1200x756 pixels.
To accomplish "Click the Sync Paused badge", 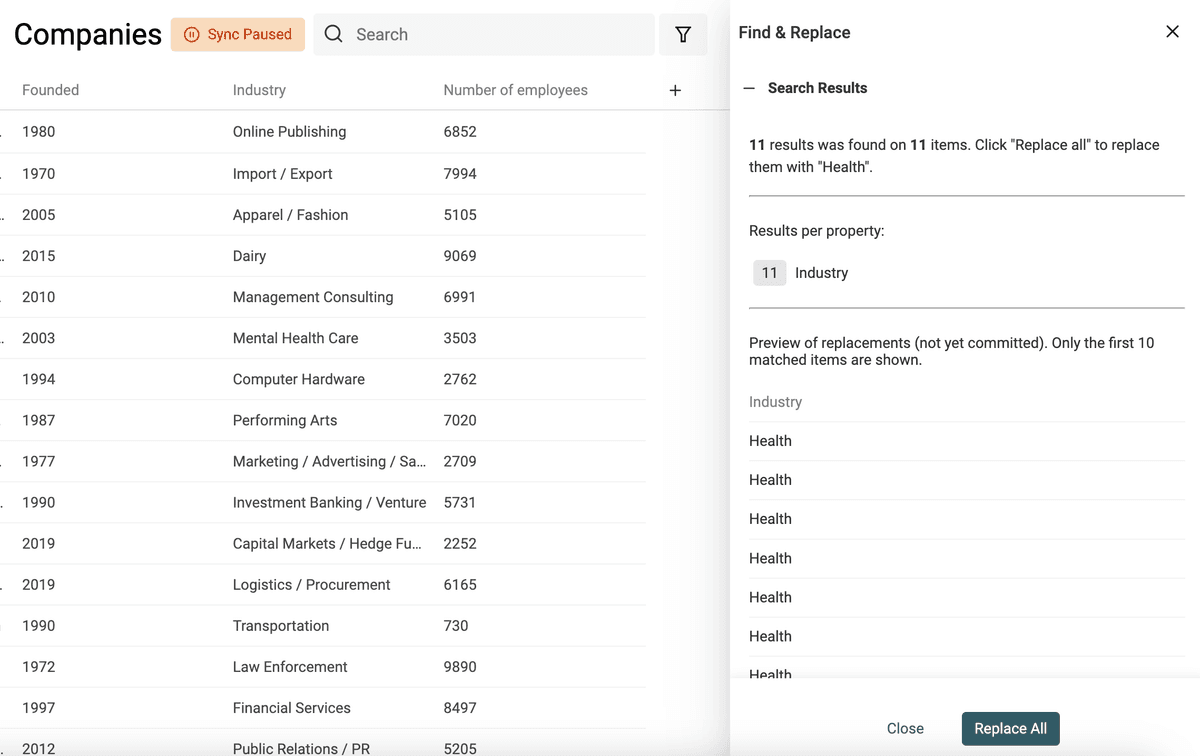I will [x=237, y=34].
